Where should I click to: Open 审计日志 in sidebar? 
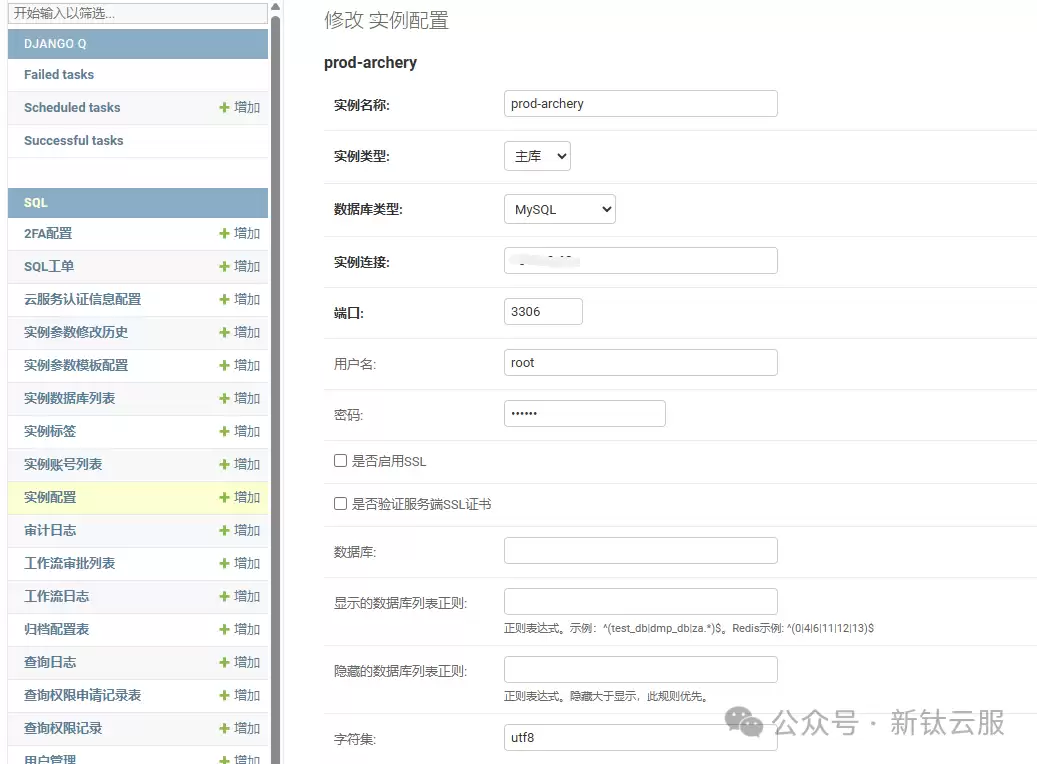pyautogui.click(x=50, y=531)
